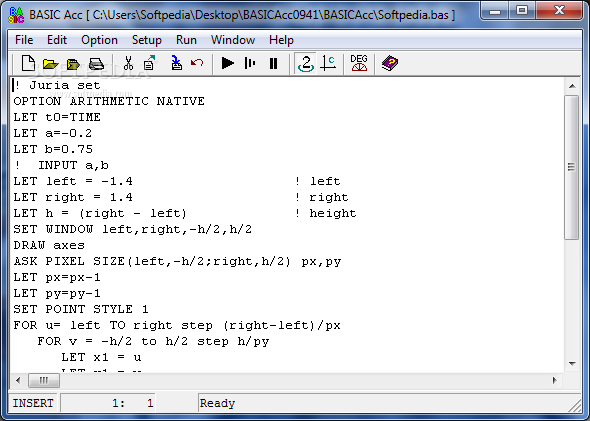This screenshot has height=421, width=590.
Task: Cut selection with scissors icon
Action: click(128, 63)
